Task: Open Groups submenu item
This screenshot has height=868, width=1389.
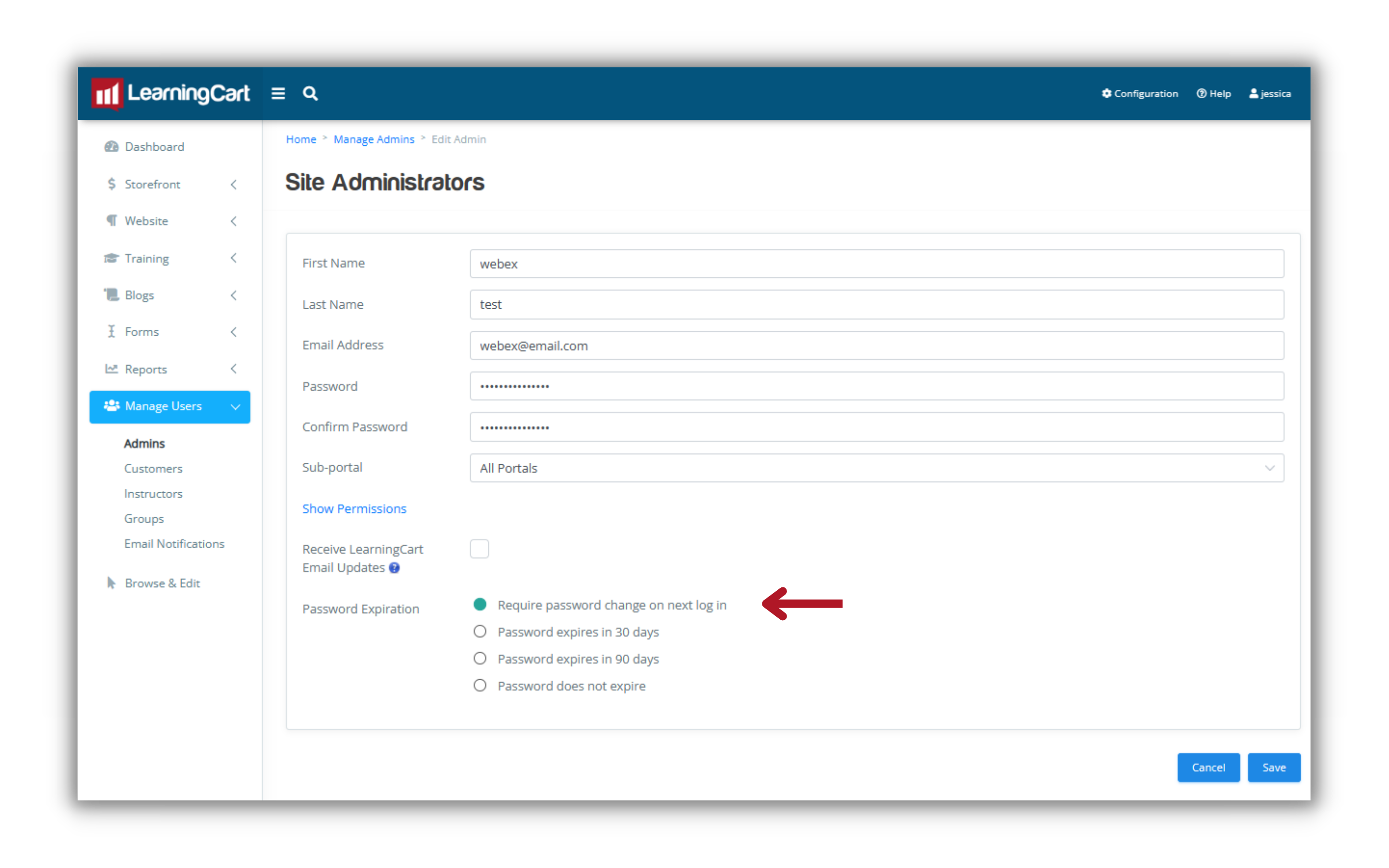Action: pos(144,519)
